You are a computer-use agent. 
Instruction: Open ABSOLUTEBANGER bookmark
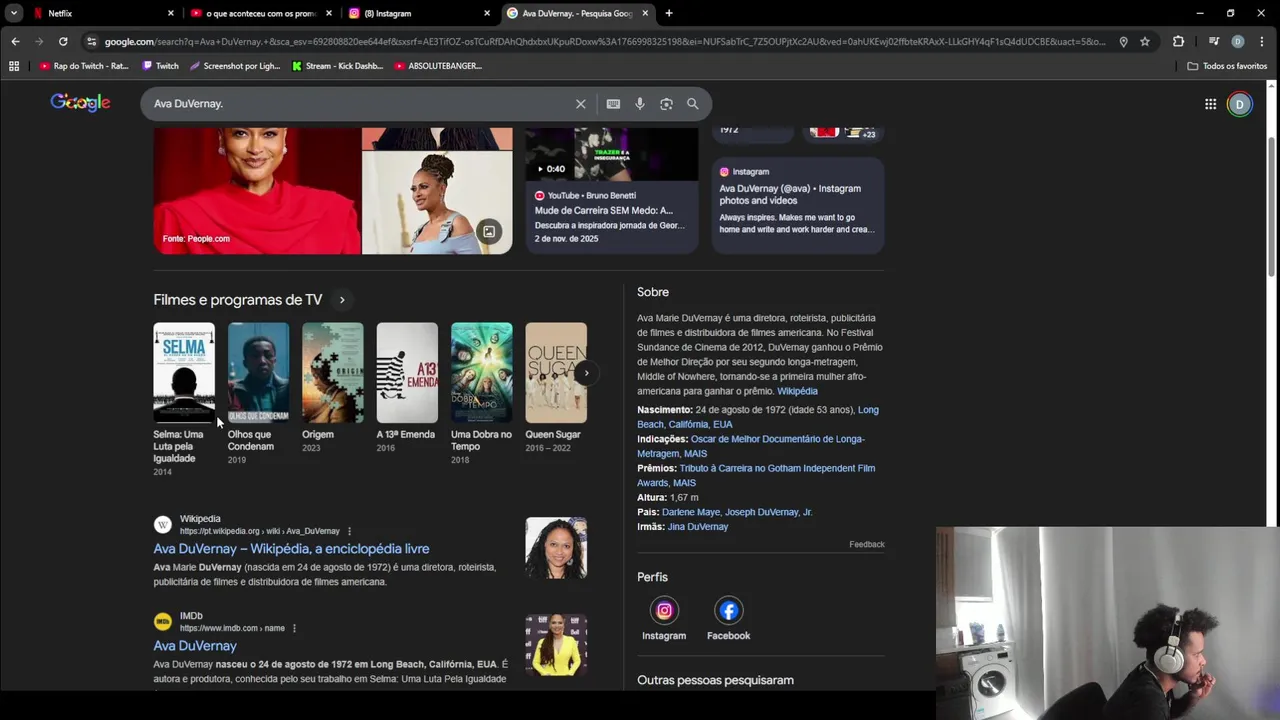[438, 66]
